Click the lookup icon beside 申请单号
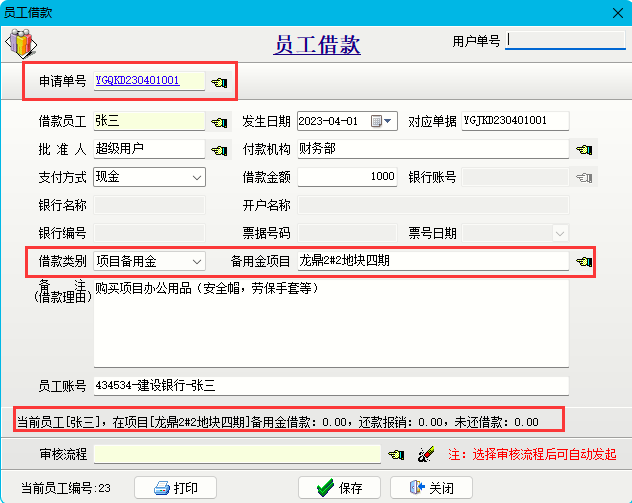 pos(219,81)
